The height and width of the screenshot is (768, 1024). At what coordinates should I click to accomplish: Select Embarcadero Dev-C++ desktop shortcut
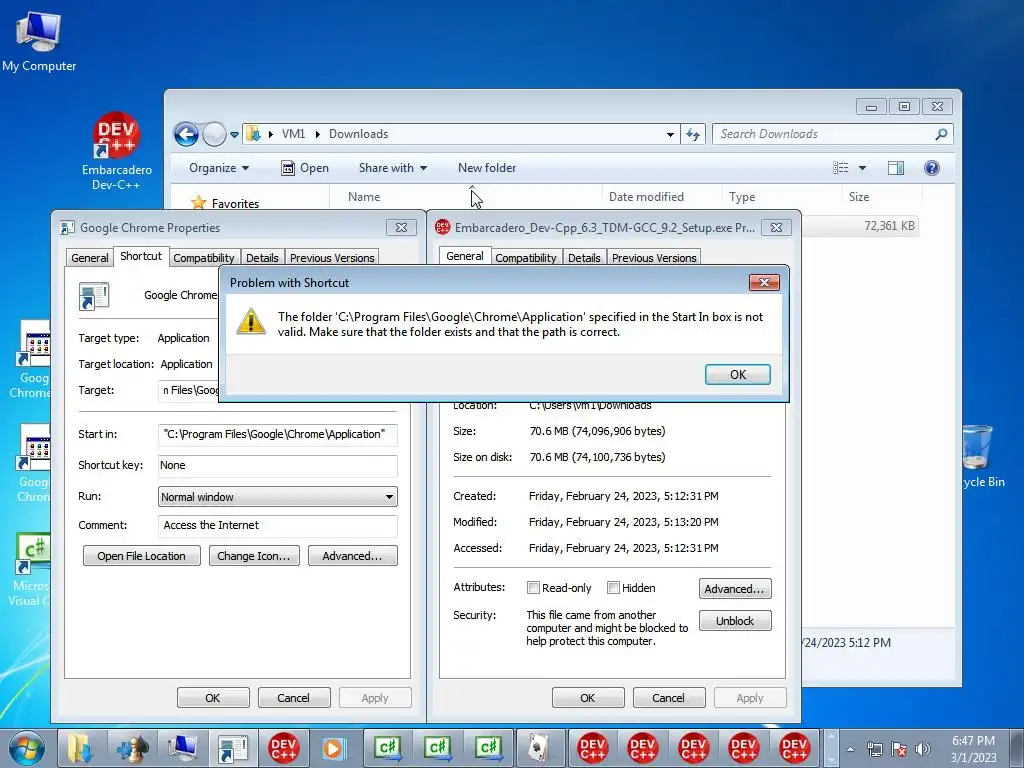tap(116, 152)
